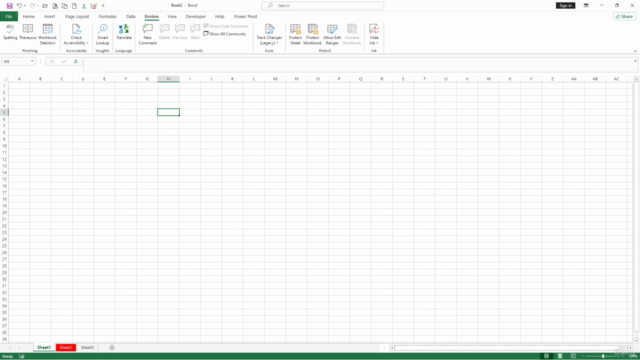Open the Formulas tab
The height and width of the screenshot is (360, 640).
pyautogui.click(x=107, y=17)
